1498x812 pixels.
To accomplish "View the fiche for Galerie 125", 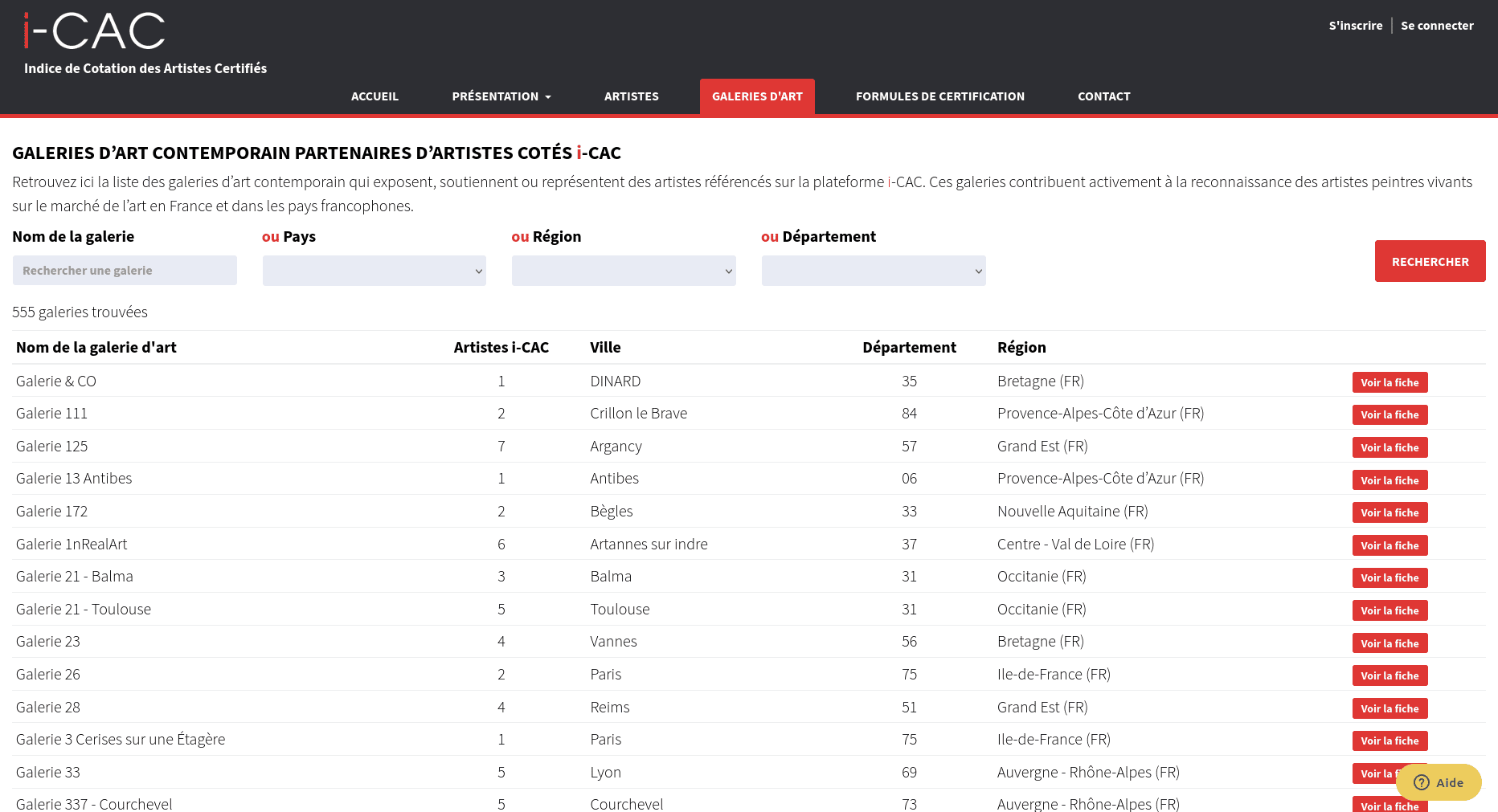I will (x=1390, y=447).
